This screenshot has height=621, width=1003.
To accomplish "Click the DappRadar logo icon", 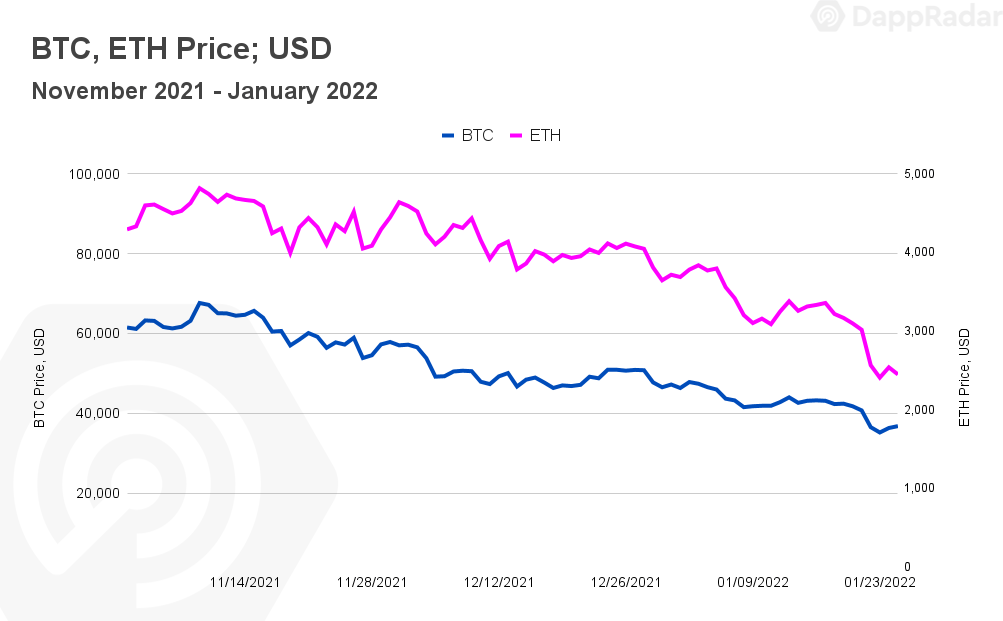I will 828,15.
